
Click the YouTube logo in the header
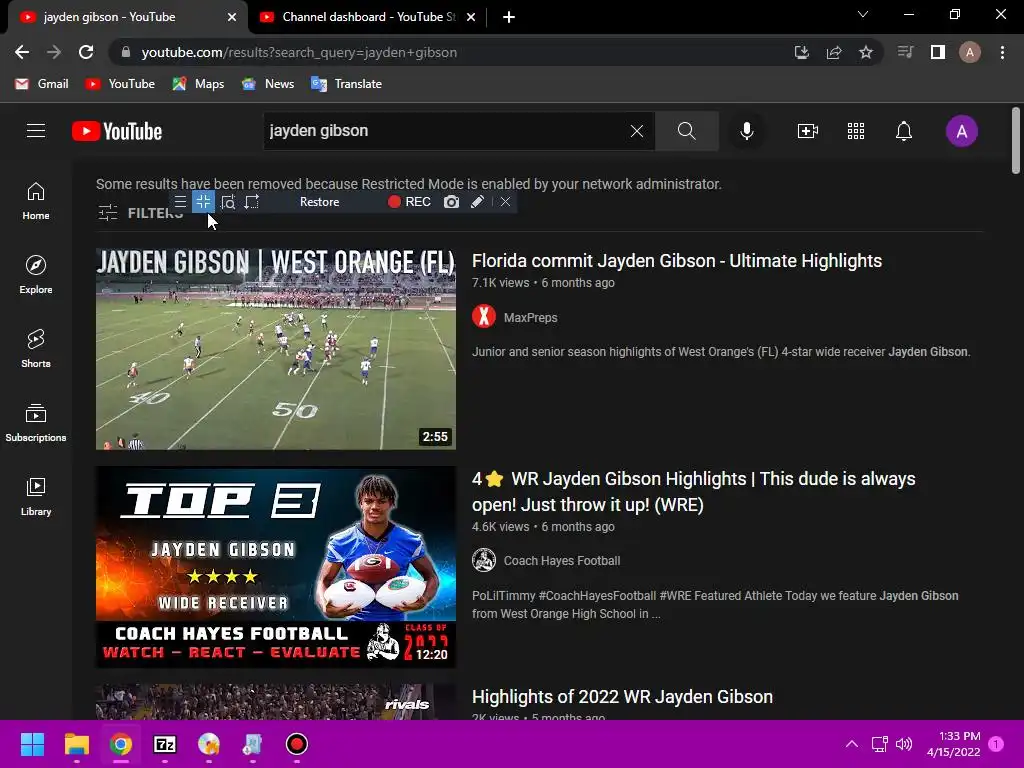(x=117, y=131)
